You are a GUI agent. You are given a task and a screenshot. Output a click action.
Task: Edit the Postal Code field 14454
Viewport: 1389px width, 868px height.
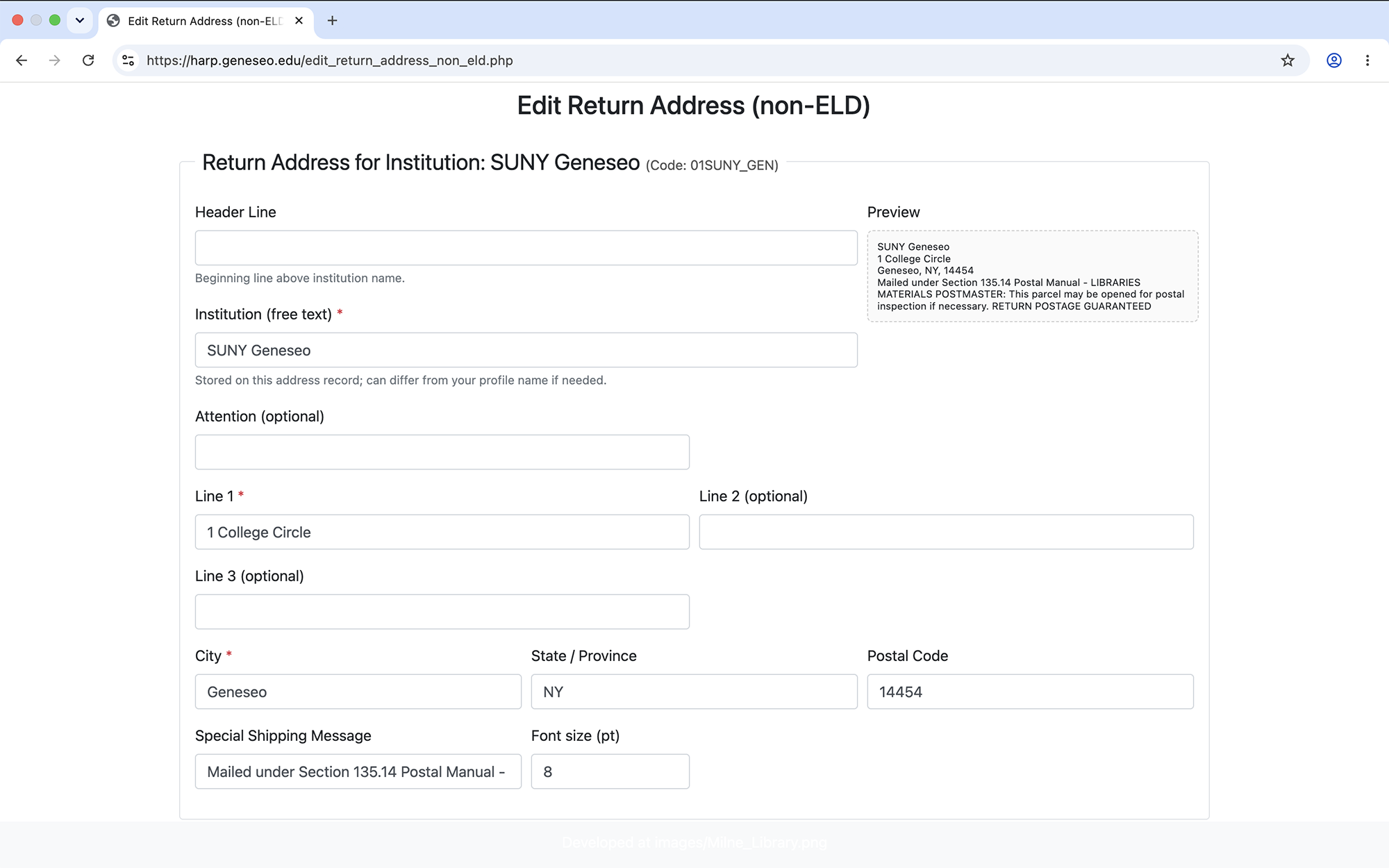coord(1031,692)
